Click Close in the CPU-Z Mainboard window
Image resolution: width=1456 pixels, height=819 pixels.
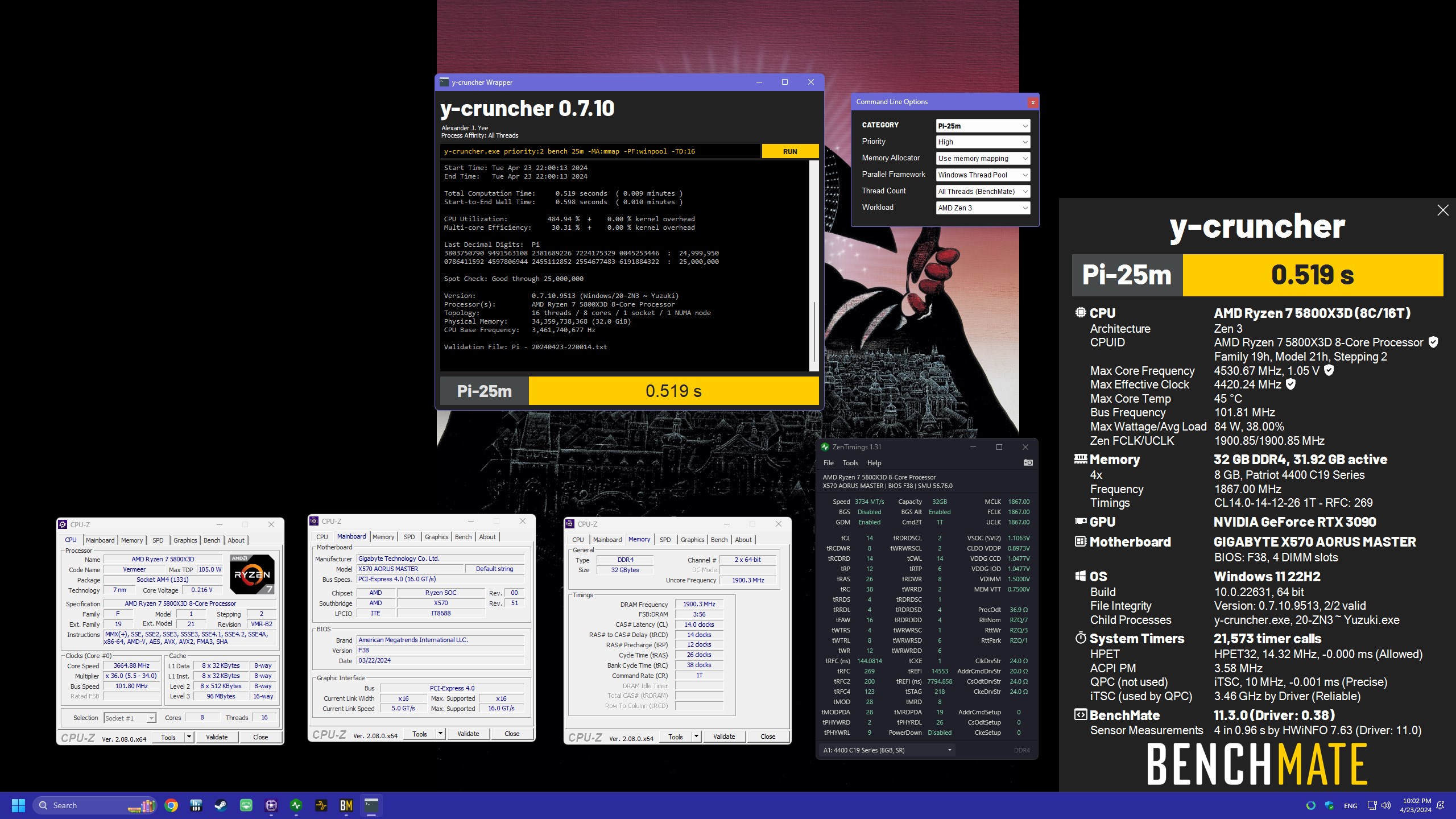pos(512,734)
